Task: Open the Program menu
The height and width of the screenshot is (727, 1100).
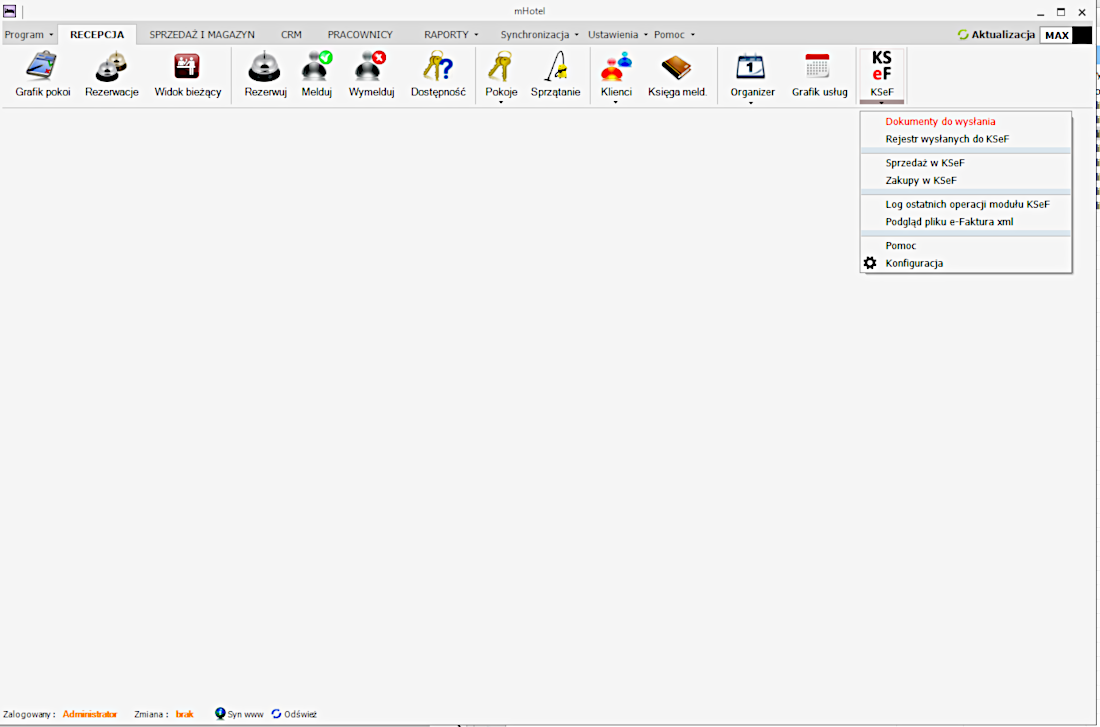Action: (29, 35)
